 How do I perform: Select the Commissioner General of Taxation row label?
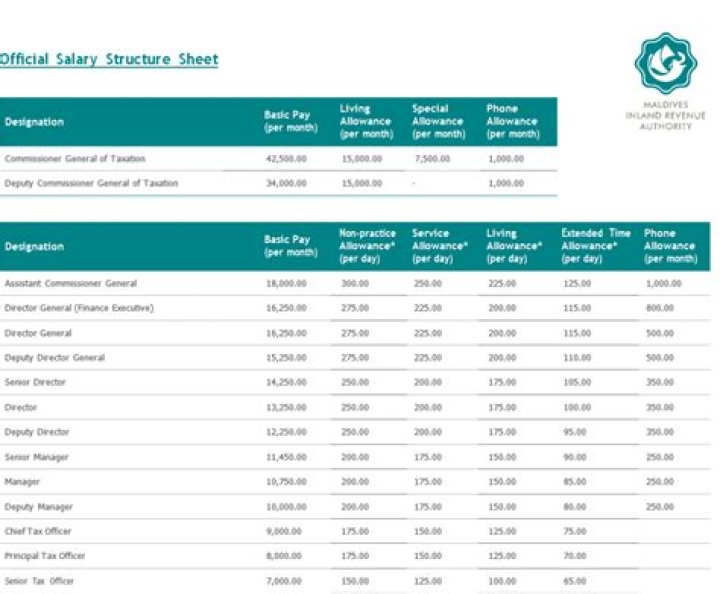pos(75,159)
